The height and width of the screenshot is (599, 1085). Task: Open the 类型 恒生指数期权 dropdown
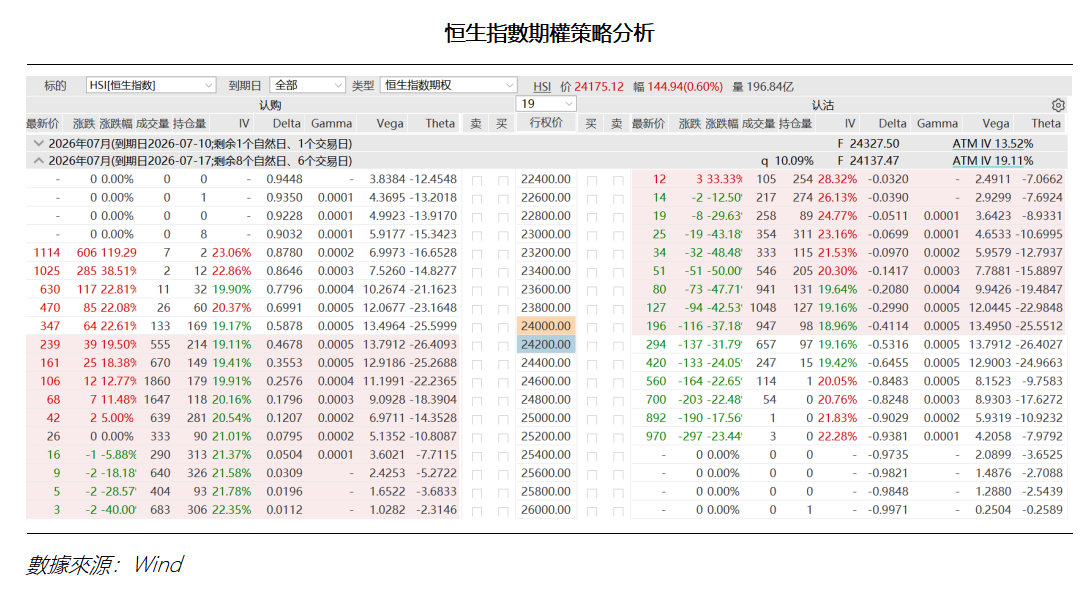click(x=448, y=85)
